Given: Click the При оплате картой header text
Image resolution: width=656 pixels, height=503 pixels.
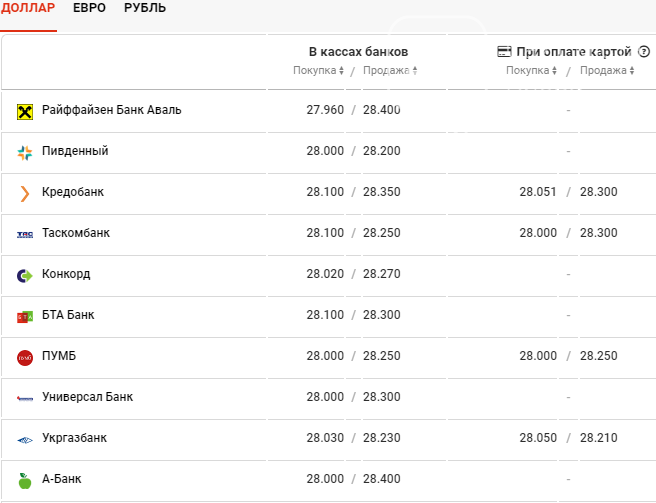Looking at the screenshot, I should tap(574, 51).
